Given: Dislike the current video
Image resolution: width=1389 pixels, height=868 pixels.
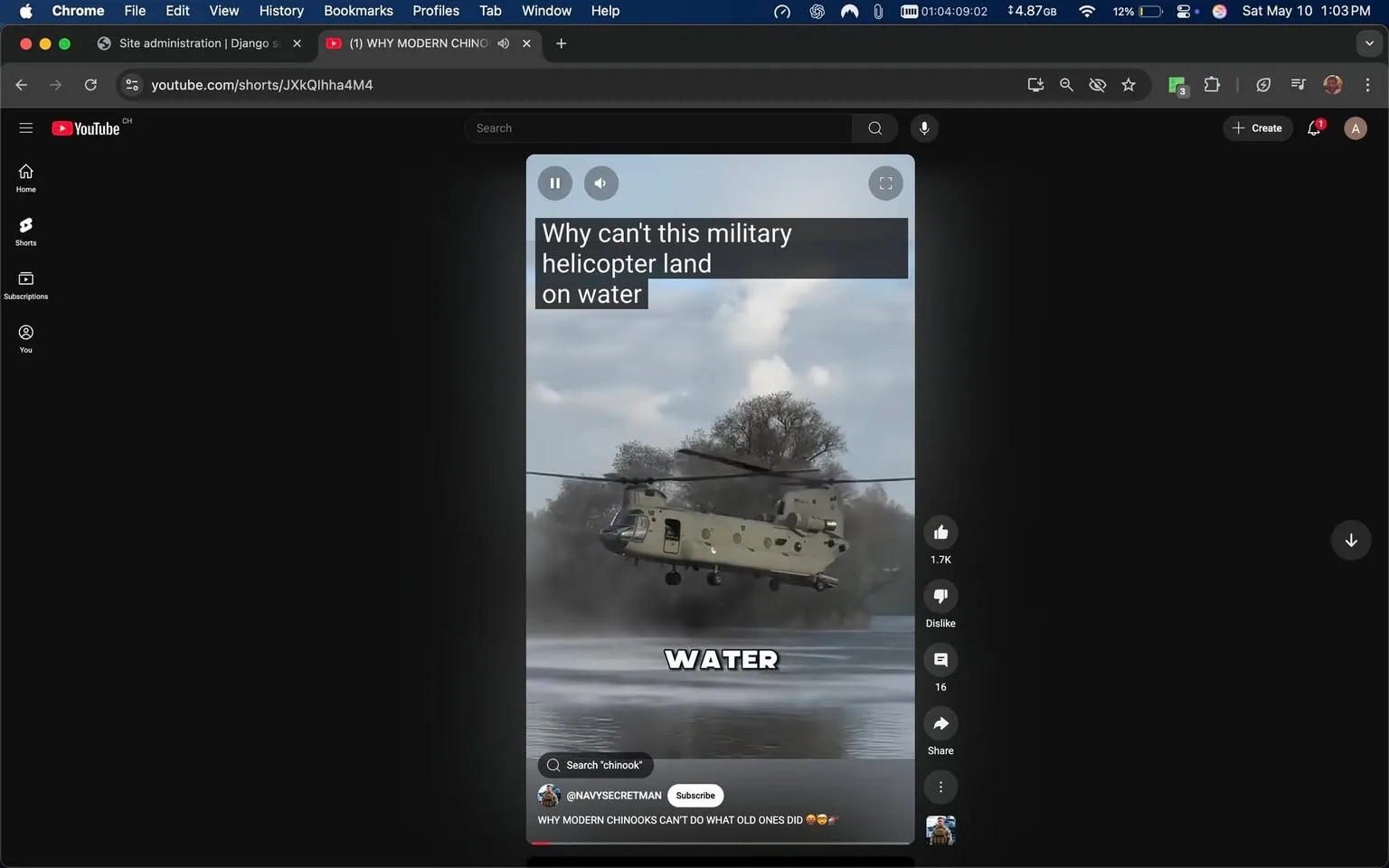Looking at the screenshot, I should click(x=940, y=595).
